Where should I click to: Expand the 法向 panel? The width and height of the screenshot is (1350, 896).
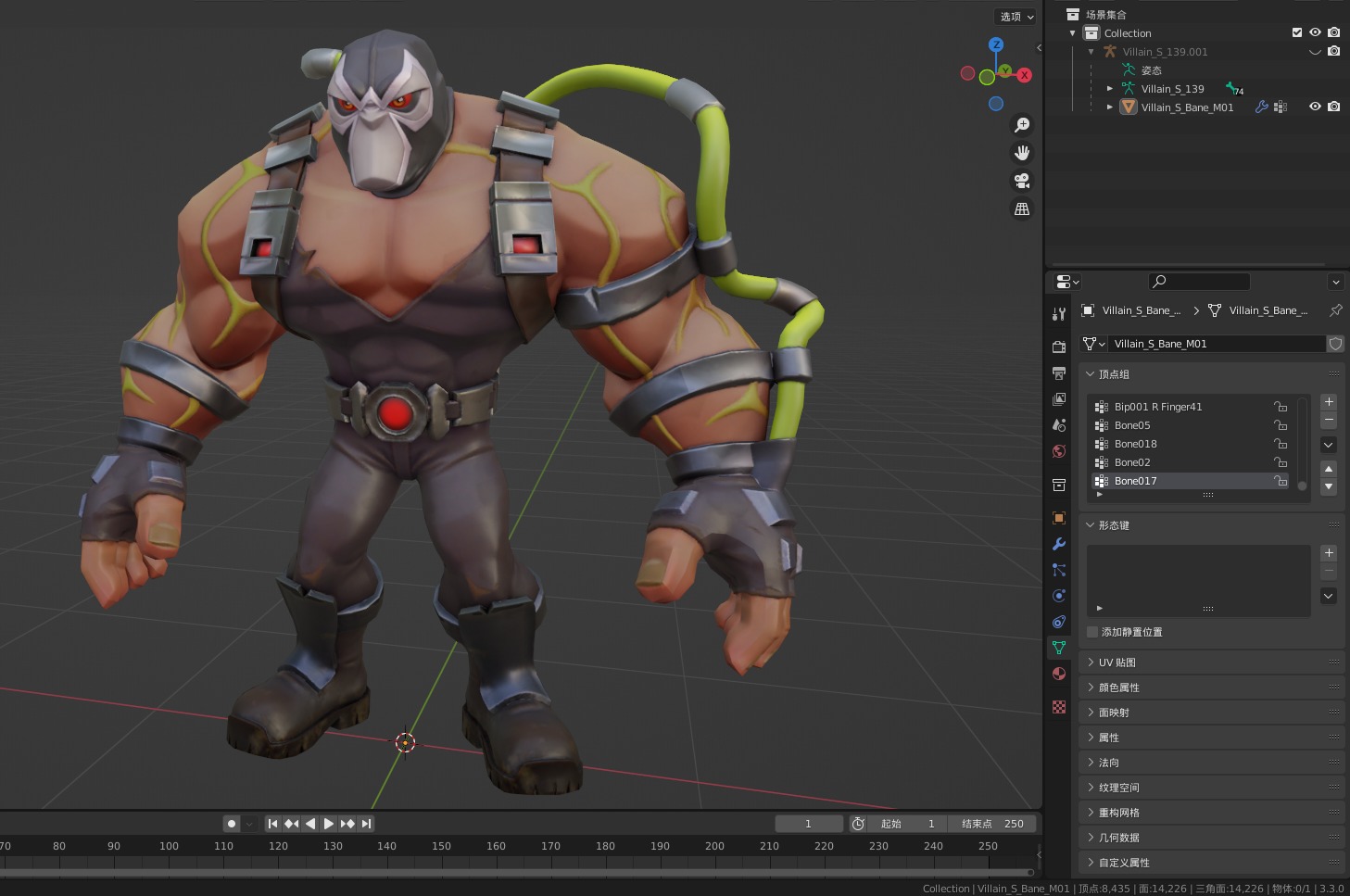pyautogui.click(x=1091, y=763)
